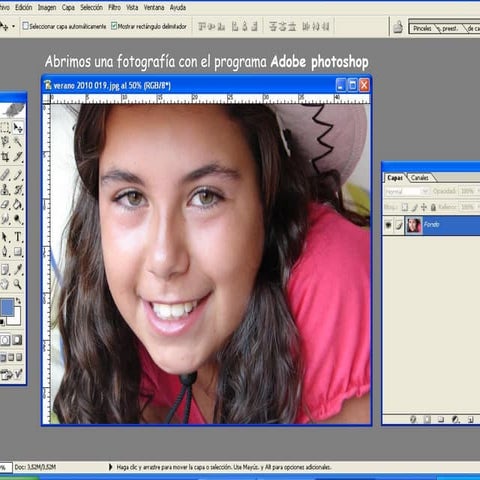Select the Eraser tool
480x480 pixels.
pos(5,204)
